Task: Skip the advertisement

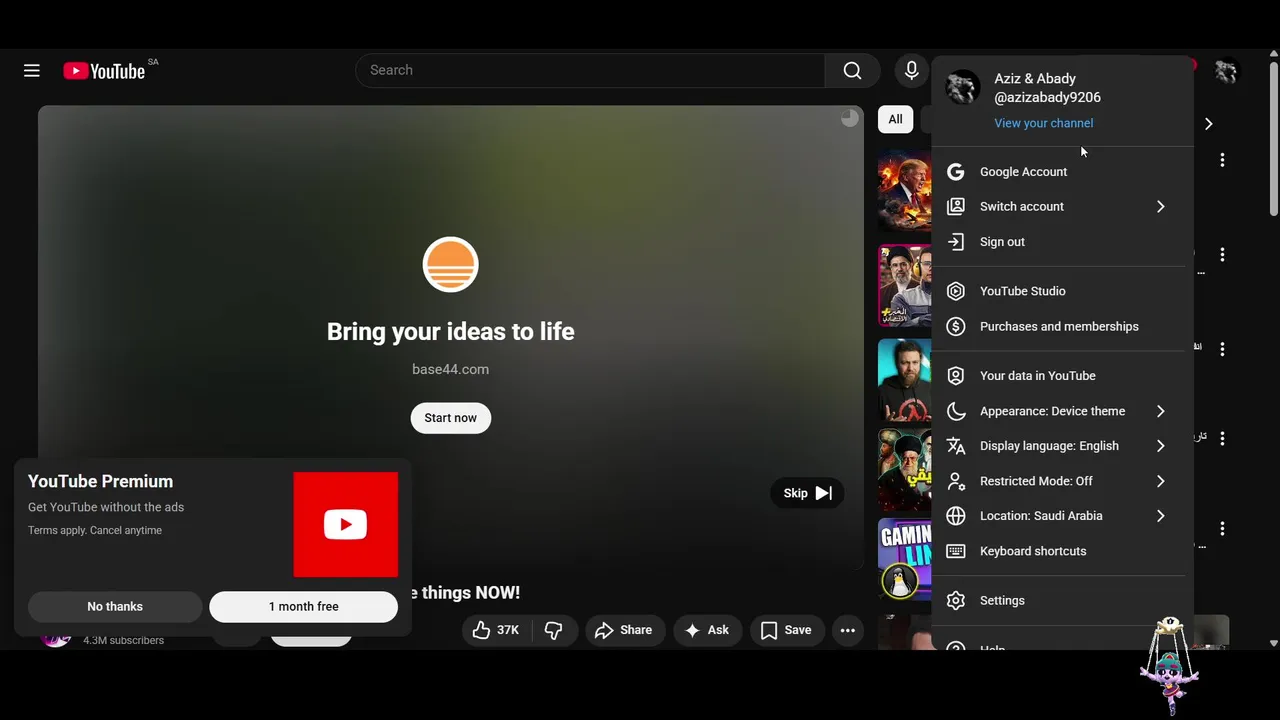Action: coord(807,493)
